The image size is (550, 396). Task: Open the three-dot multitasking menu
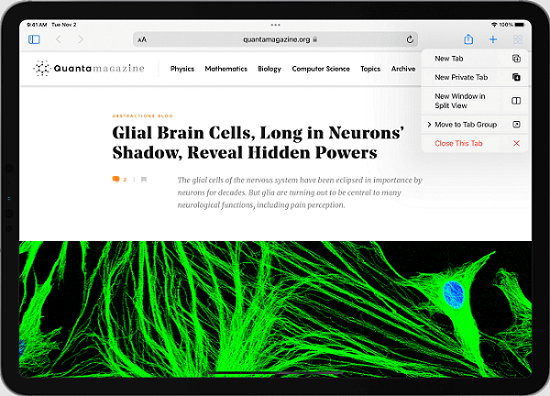[275, 25]
